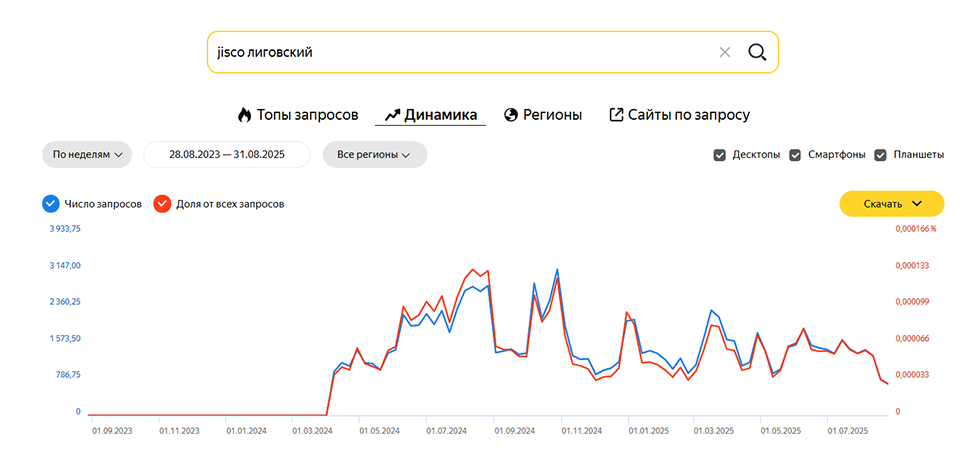Select the Динамика tab

pos(430,115)
